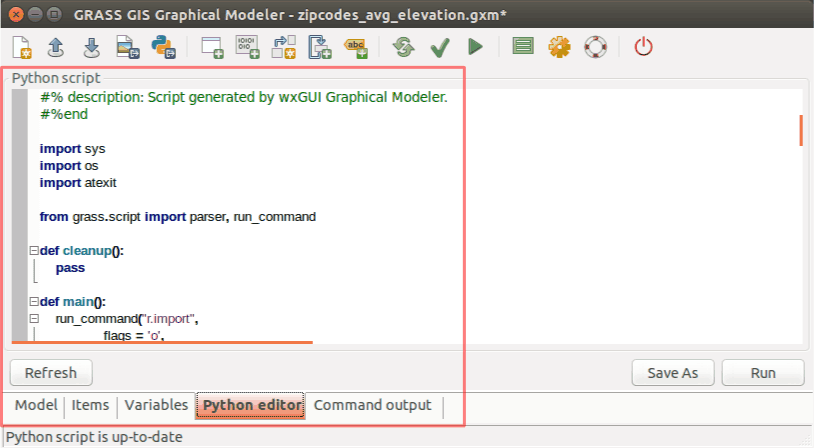The height and width of the screenshot is (448, 814).
Task: Quit modeler with red power icon
Action: tap(644, 46)
